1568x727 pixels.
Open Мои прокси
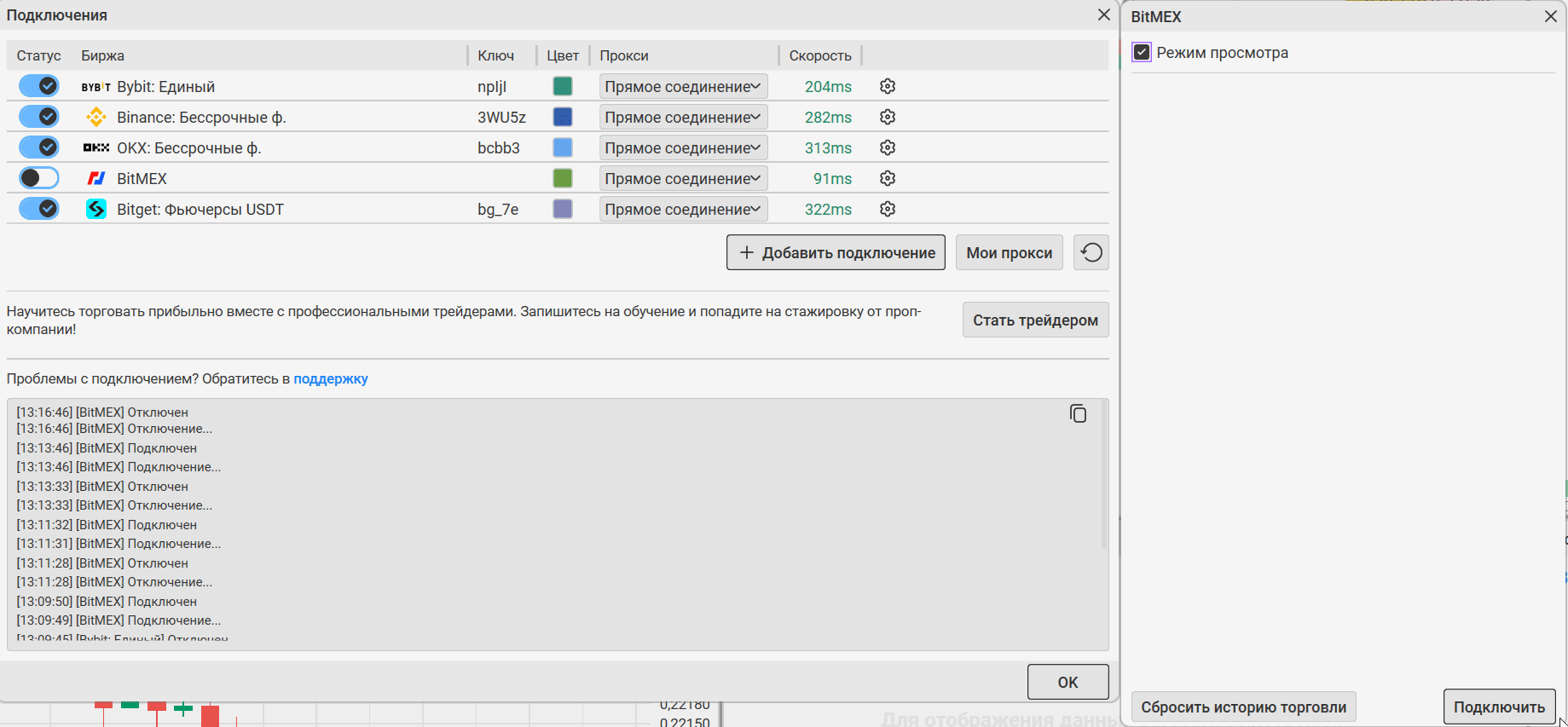pos(1010,252)
